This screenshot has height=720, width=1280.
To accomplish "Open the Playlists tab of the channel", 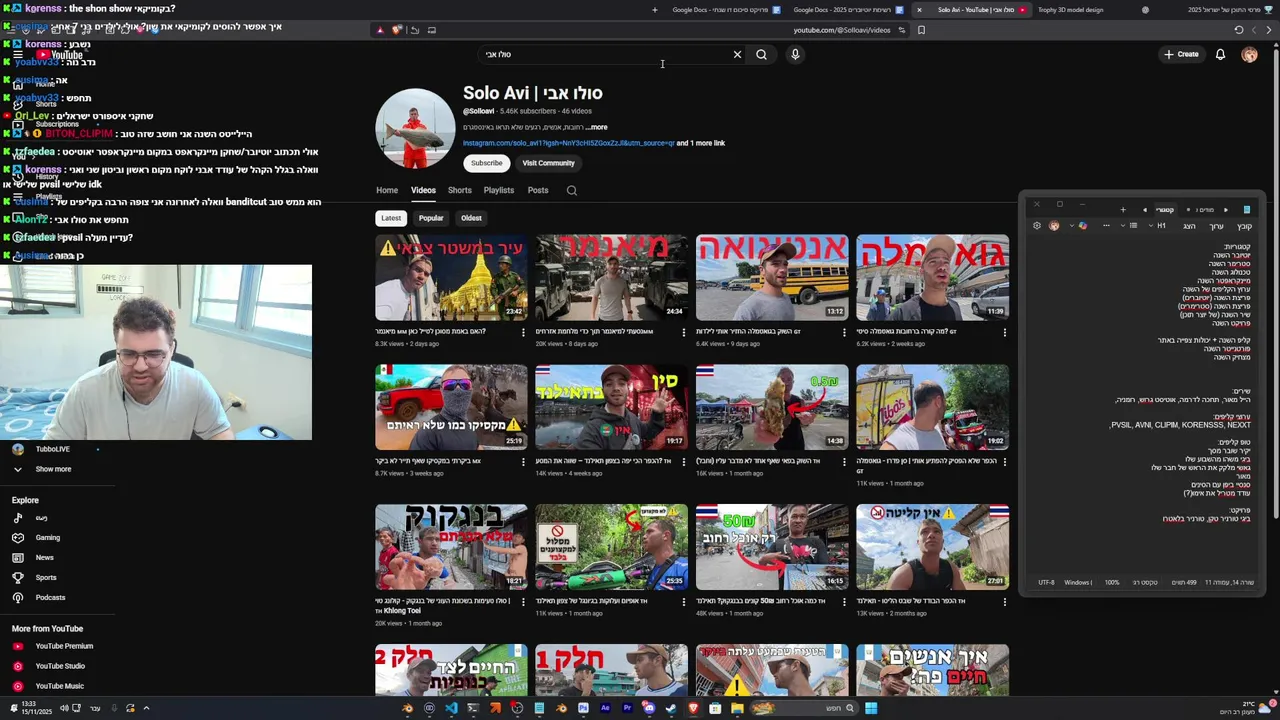I will click(499, 190).
